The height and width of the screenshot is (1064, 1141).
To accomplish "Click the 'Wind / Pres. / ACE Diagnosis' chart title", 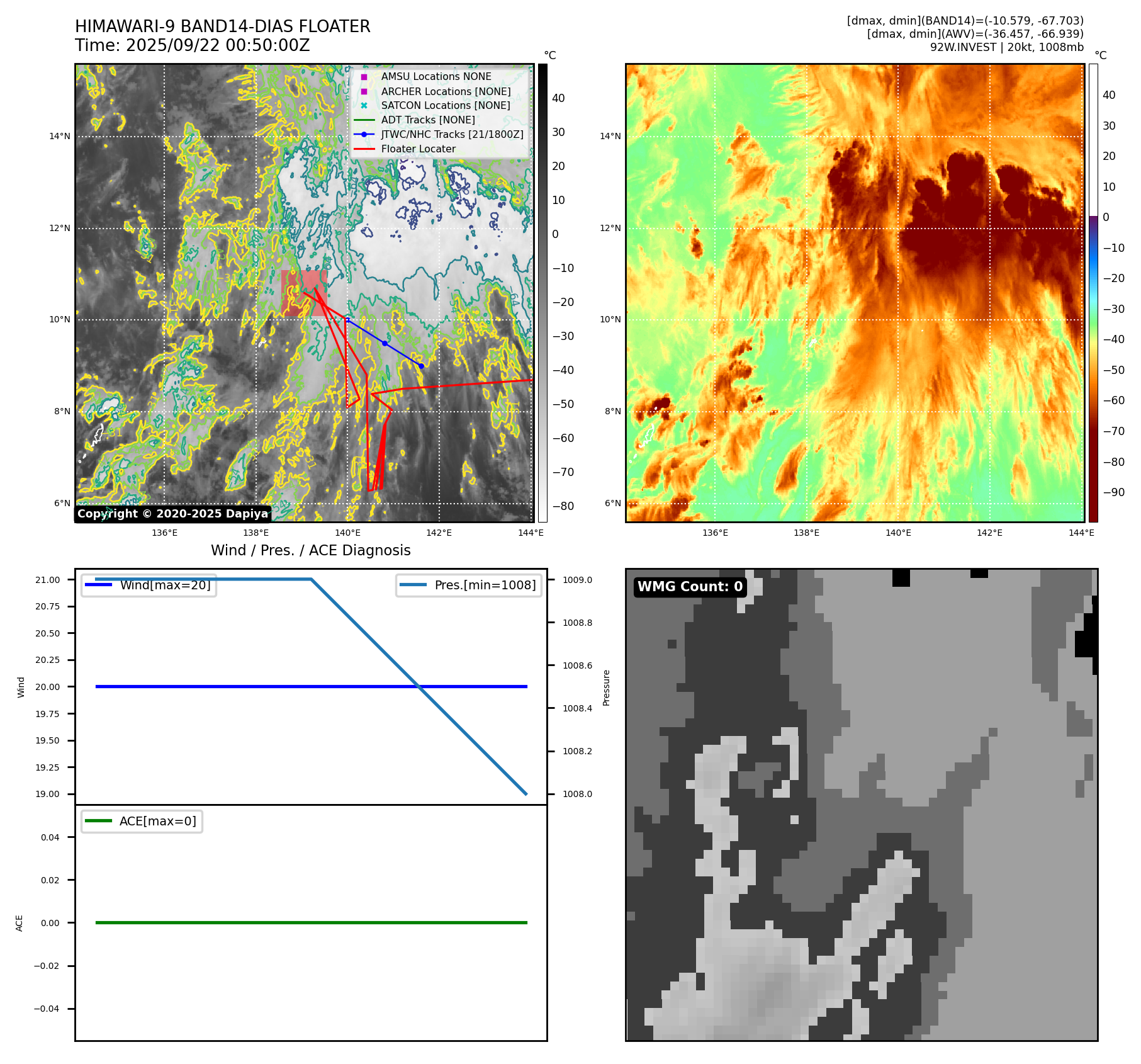I will [x=311, y=550].
